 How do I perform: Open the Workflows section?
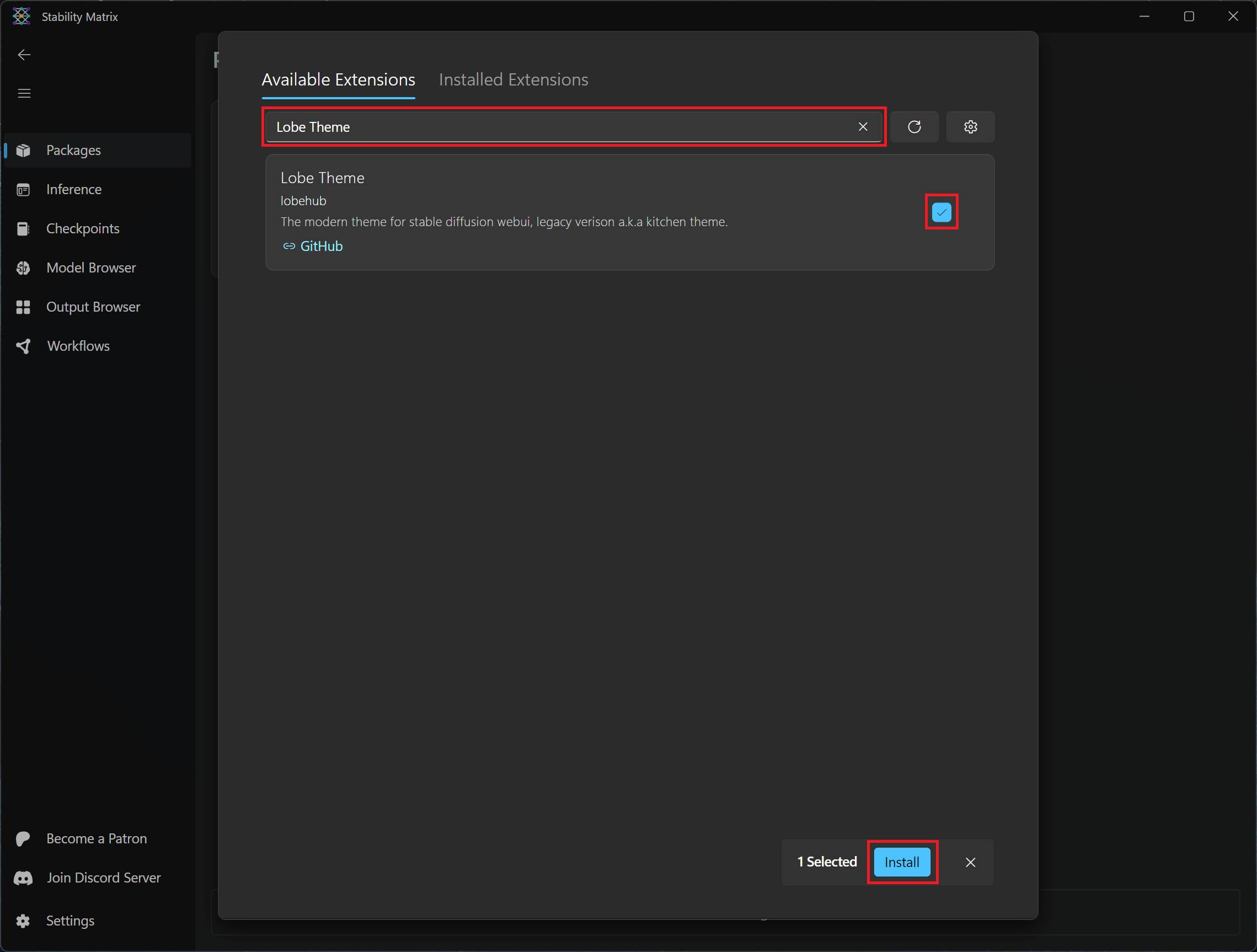78,346
